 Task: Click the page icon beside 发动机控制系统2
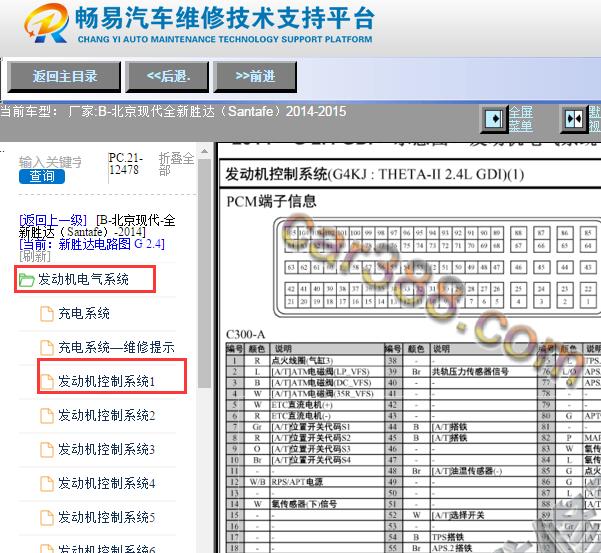click(47, 415)
